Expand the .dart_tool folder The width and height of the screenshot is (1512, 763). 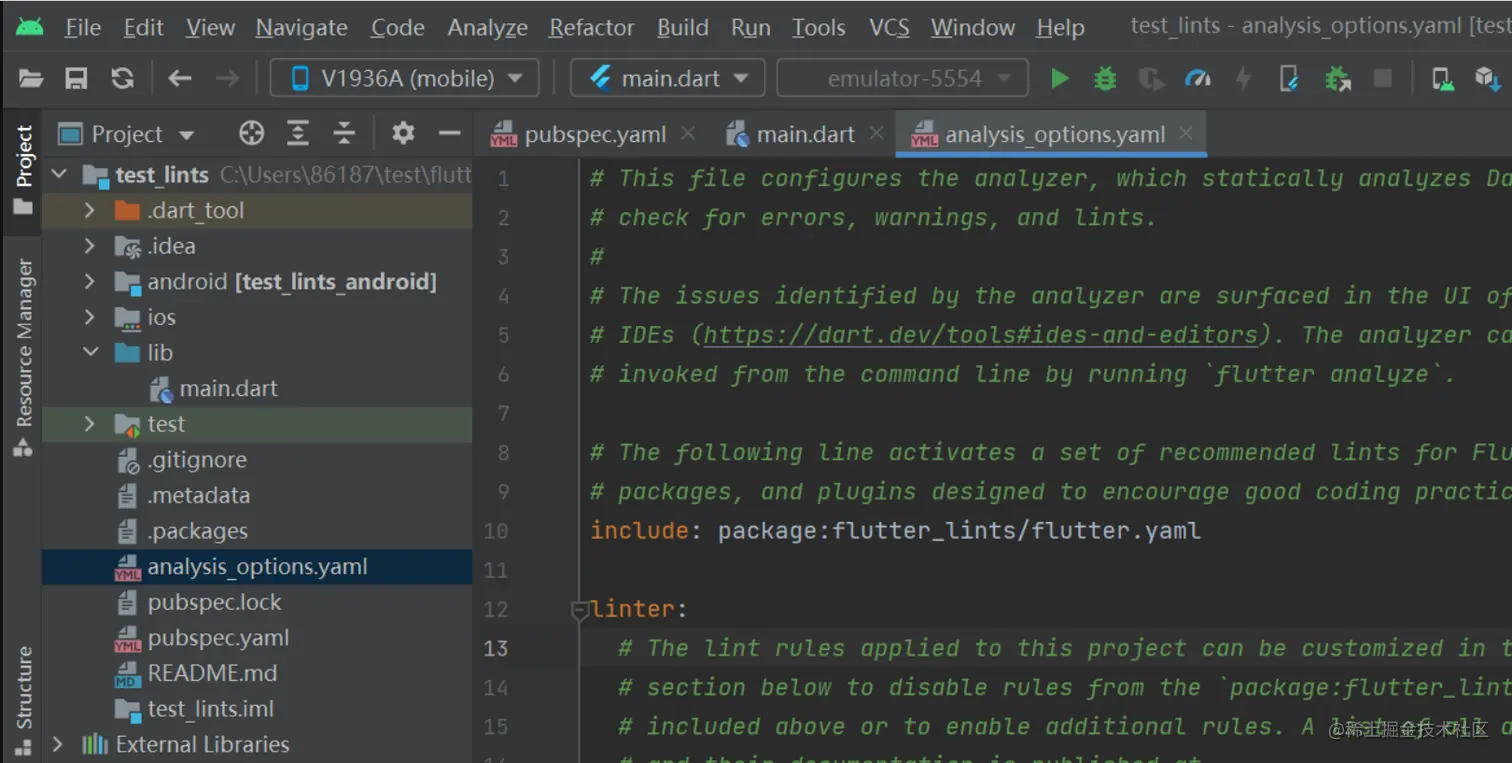[x=90, y=210]
